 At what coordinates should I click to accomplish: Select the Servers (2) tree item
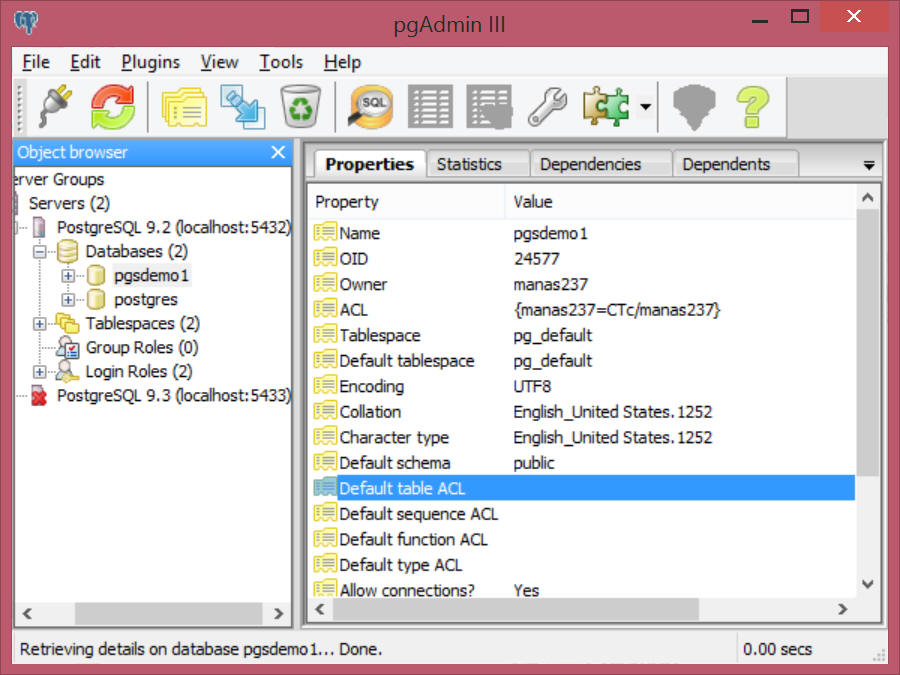coord(69,203)
